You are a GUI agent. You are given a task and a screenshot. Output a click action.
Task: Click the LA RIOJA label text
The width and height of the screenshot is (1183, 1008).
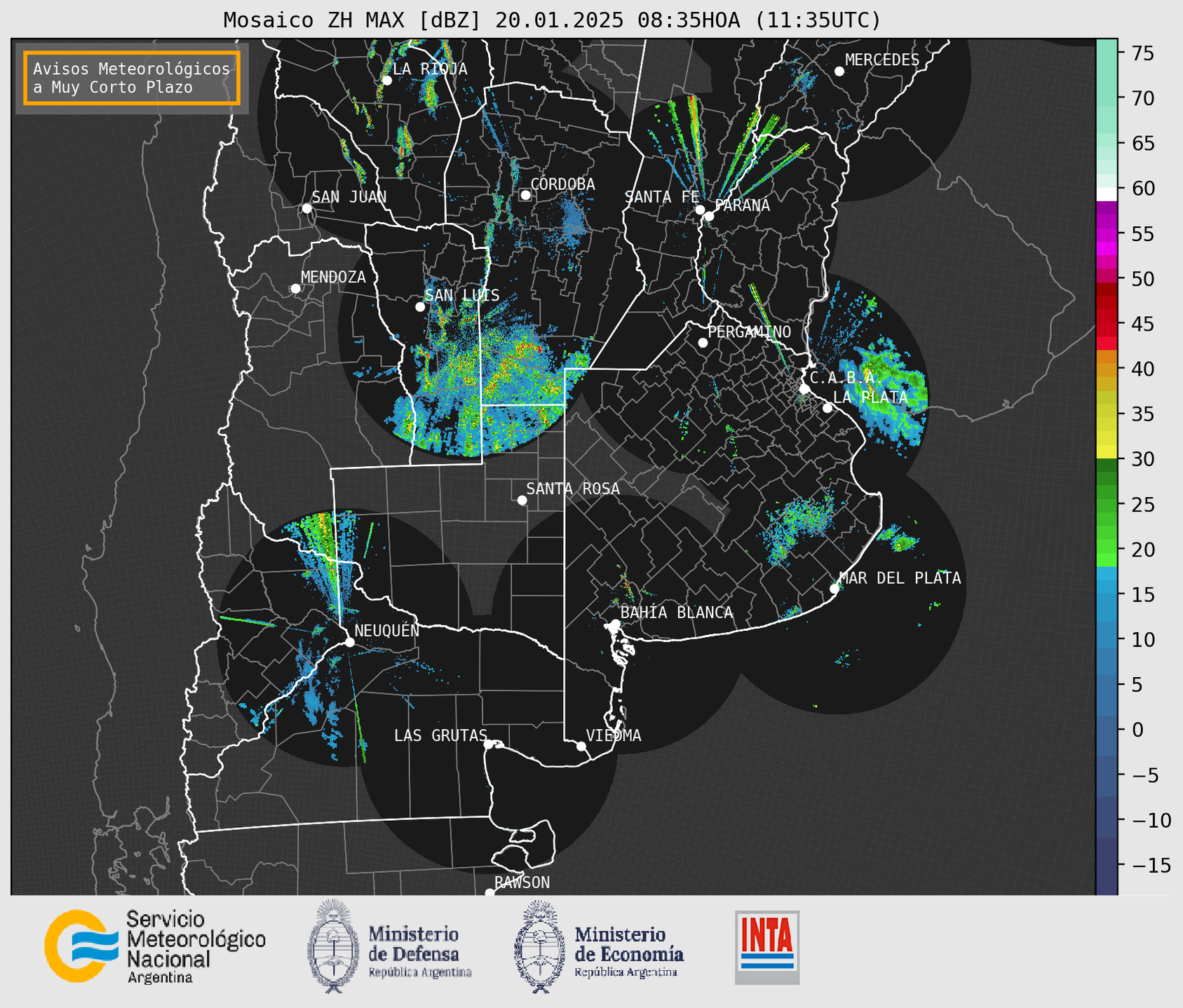(x=430, y=69)
